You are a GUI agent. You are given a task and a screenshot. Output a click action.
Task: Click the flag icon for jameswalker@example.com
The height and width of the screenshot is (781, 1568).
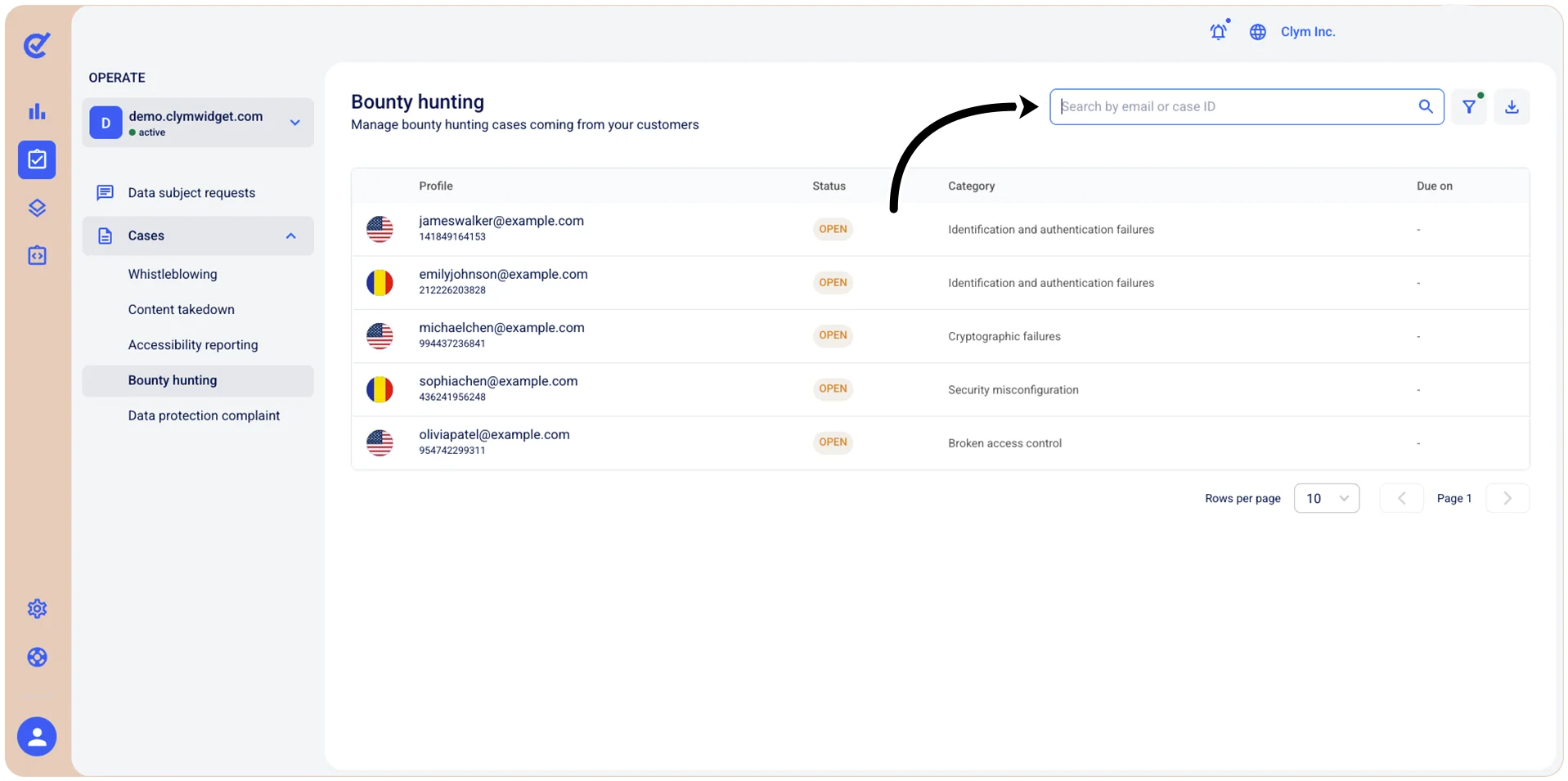(380, 229)
